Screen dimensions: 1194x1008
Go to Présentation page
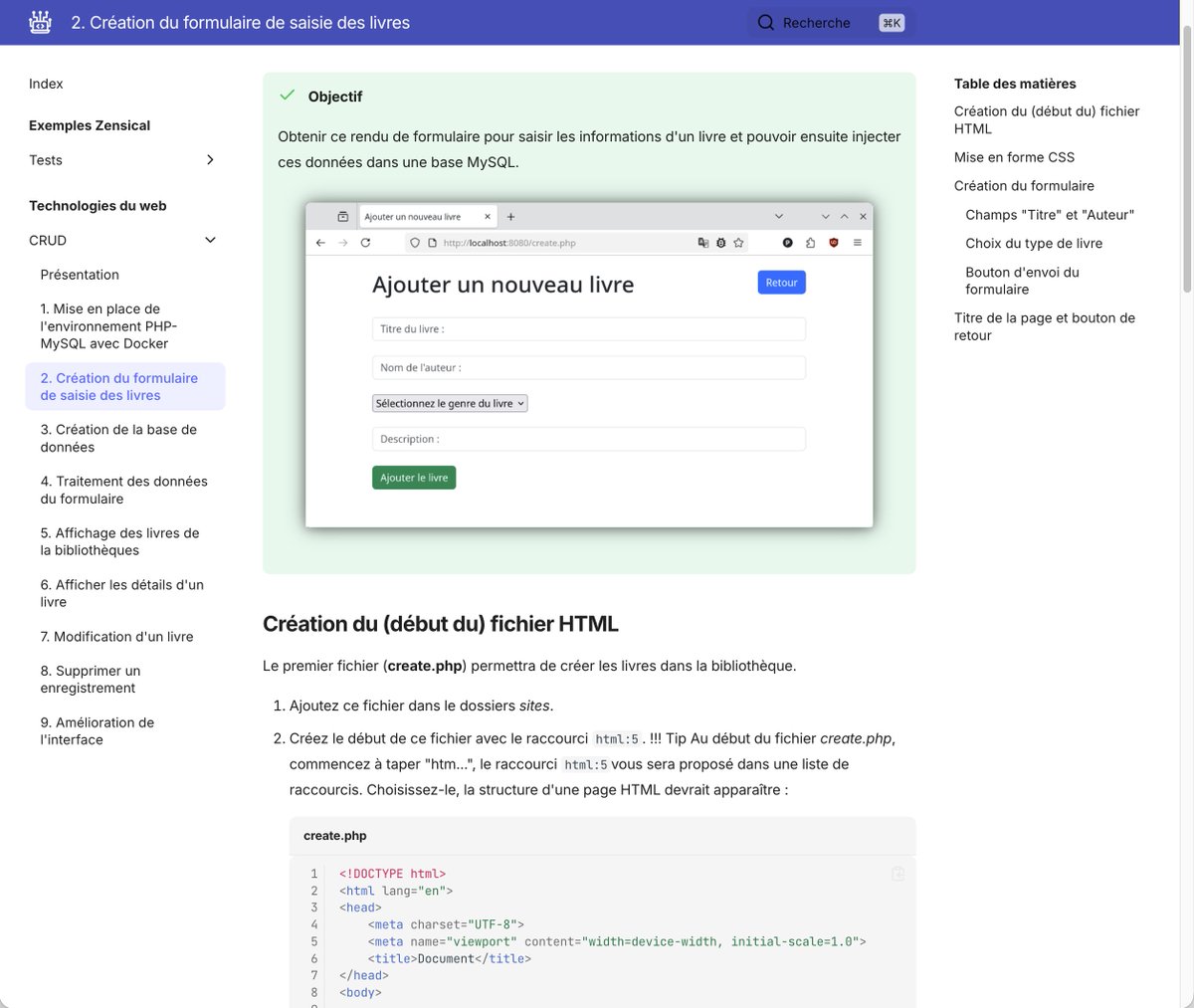click(80, 275)
